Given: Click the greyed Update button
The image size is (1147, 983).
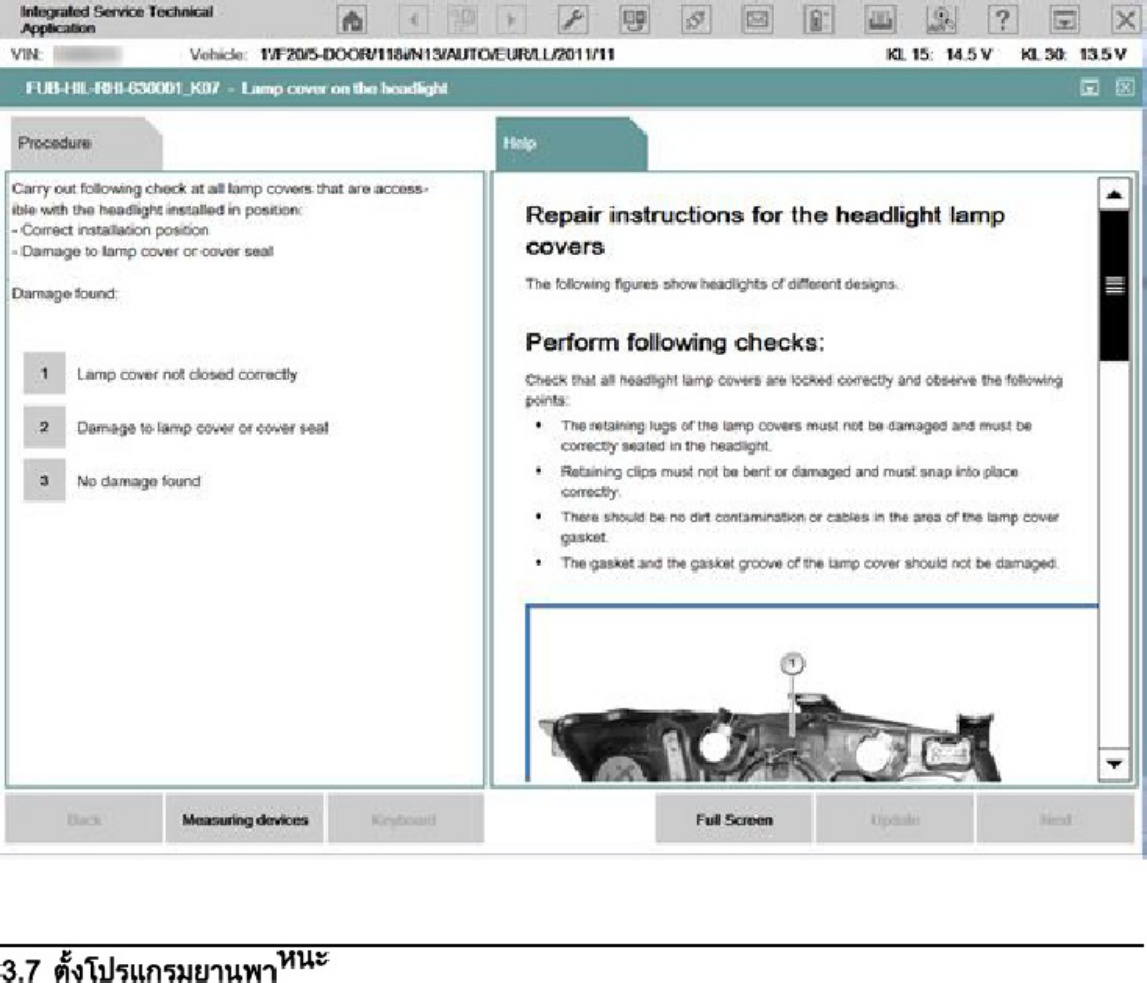Looking at the screenshot, I should coord(895,820).
